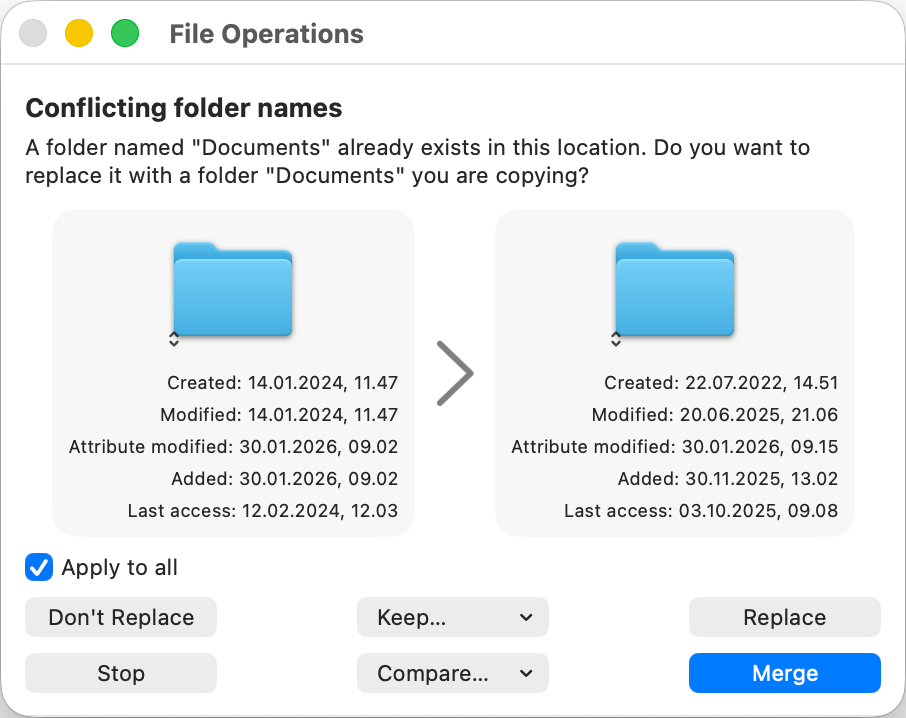
Task: Click the Modified 20.06.2025, 21.06 text
Action: click(714, 415)
